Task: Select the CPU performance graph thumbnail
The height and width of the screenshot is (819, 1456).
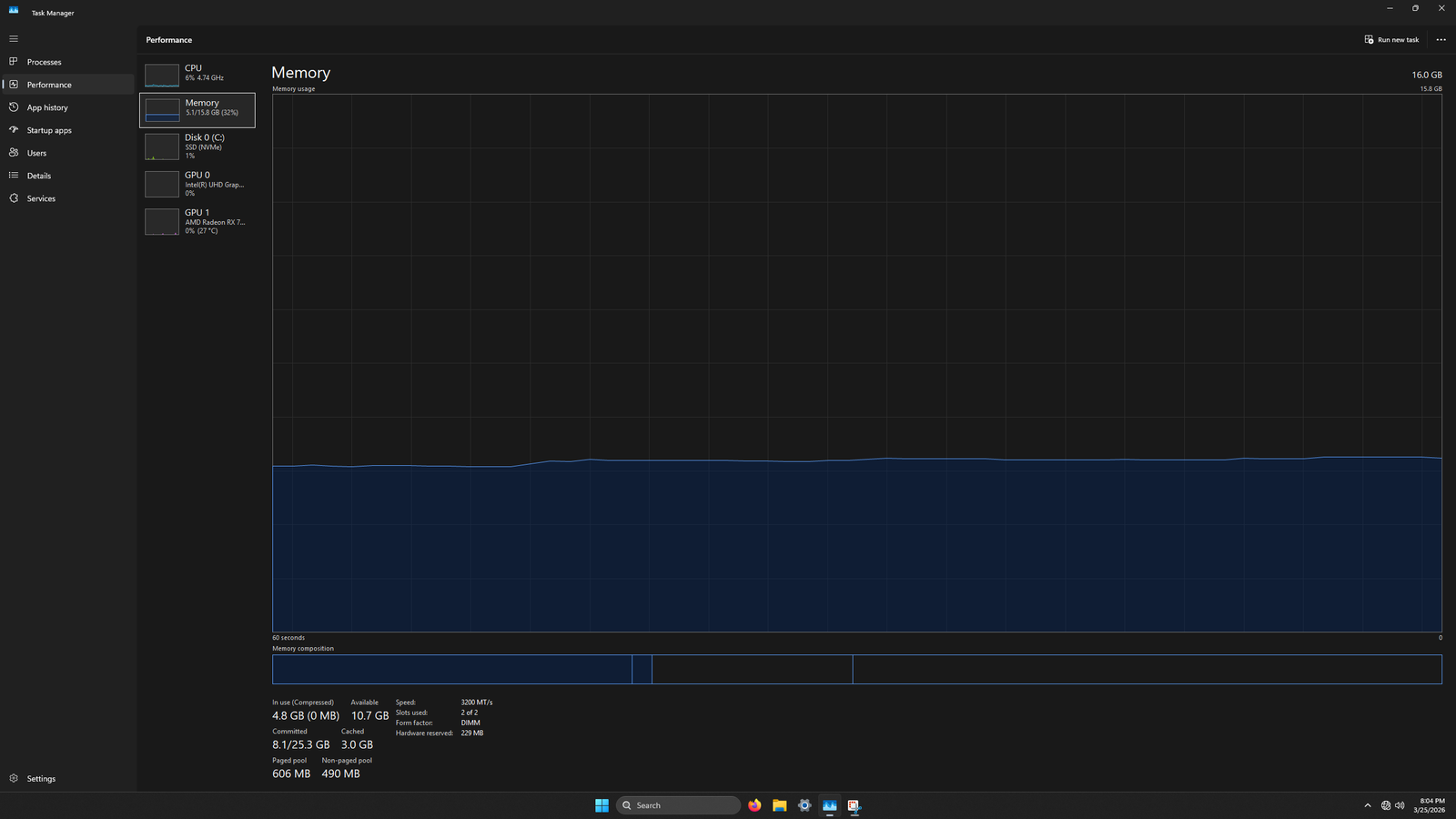Action: (162, 75)
